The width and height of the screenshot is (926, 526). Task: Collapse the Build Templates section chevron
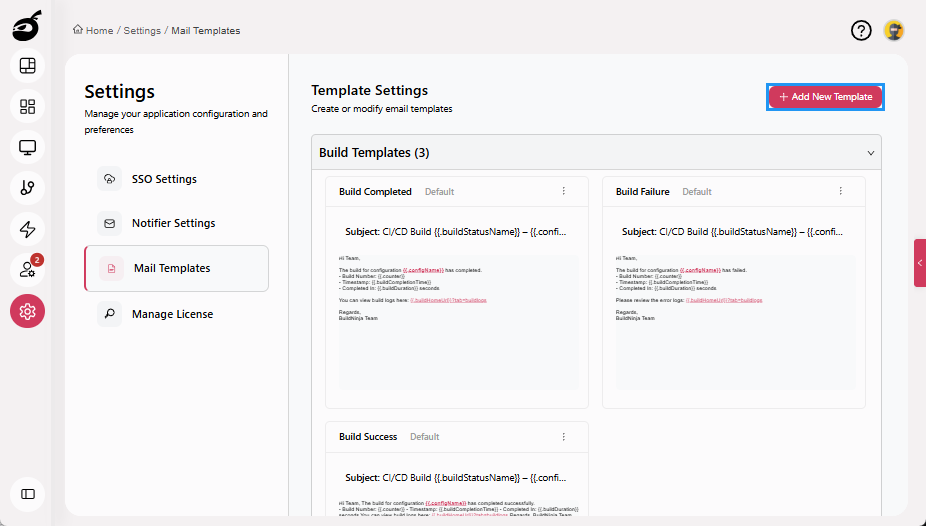point(870,153)
